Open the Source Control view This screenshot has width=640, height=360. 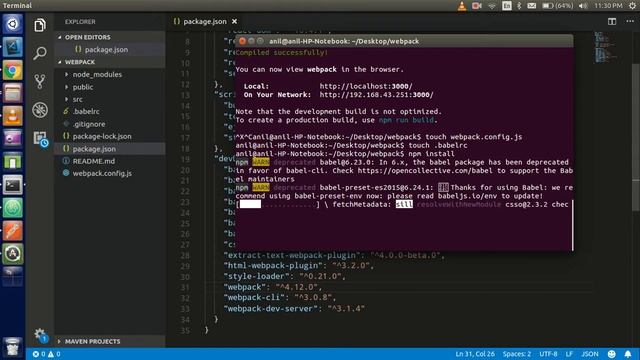click(40, 81)
